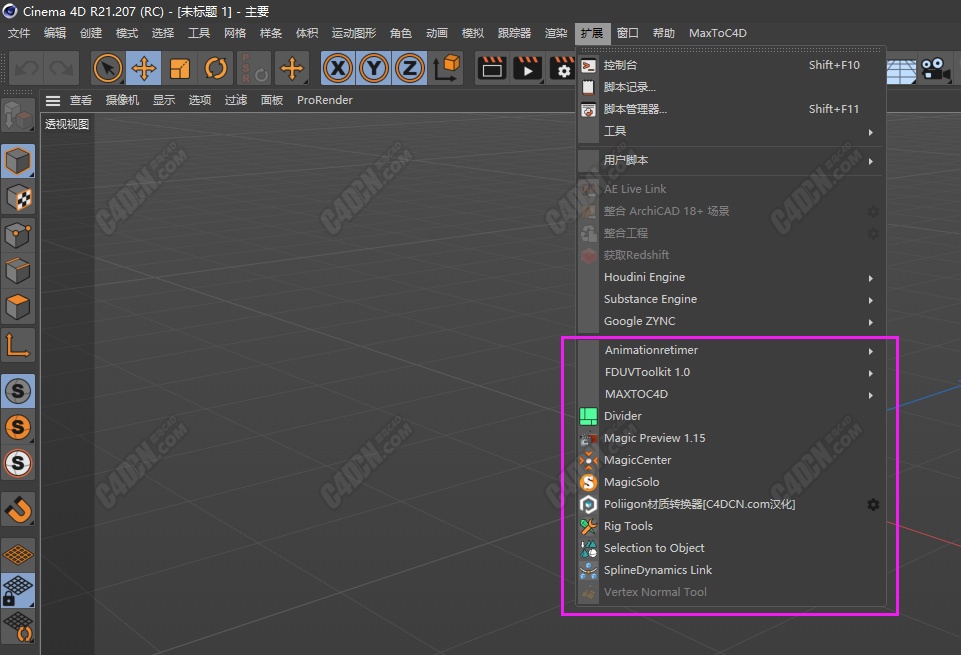Expand the 用户脚本 submenu
The height and width of the screenshot is (655, 961).
point(732,161)
